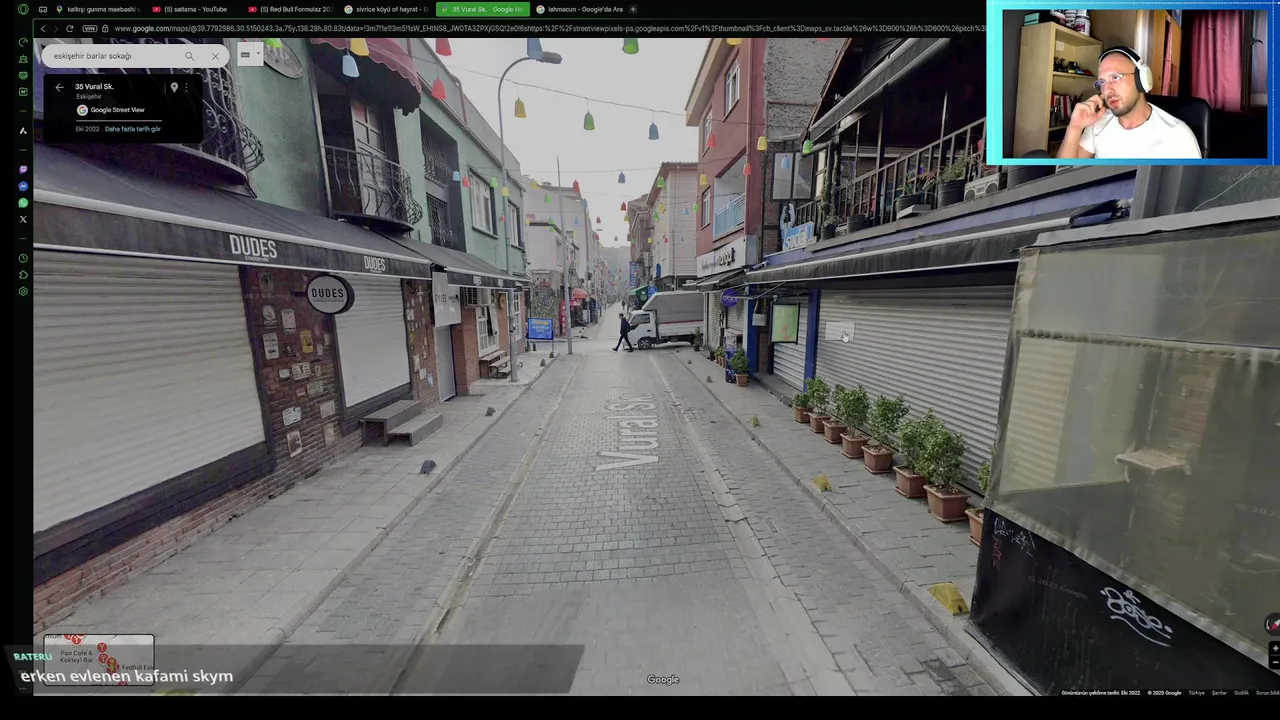Click the 'Gizlilik' footer link
Screen dimensions: 1280x720
tap(1241, 693)
